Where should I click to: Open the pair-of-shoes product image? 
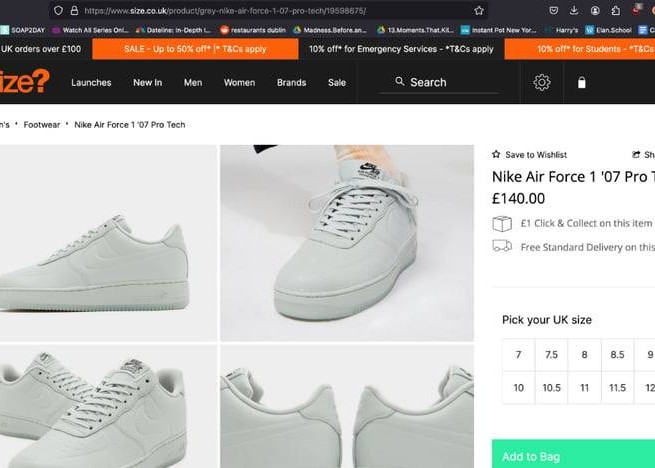click(108, 407)
